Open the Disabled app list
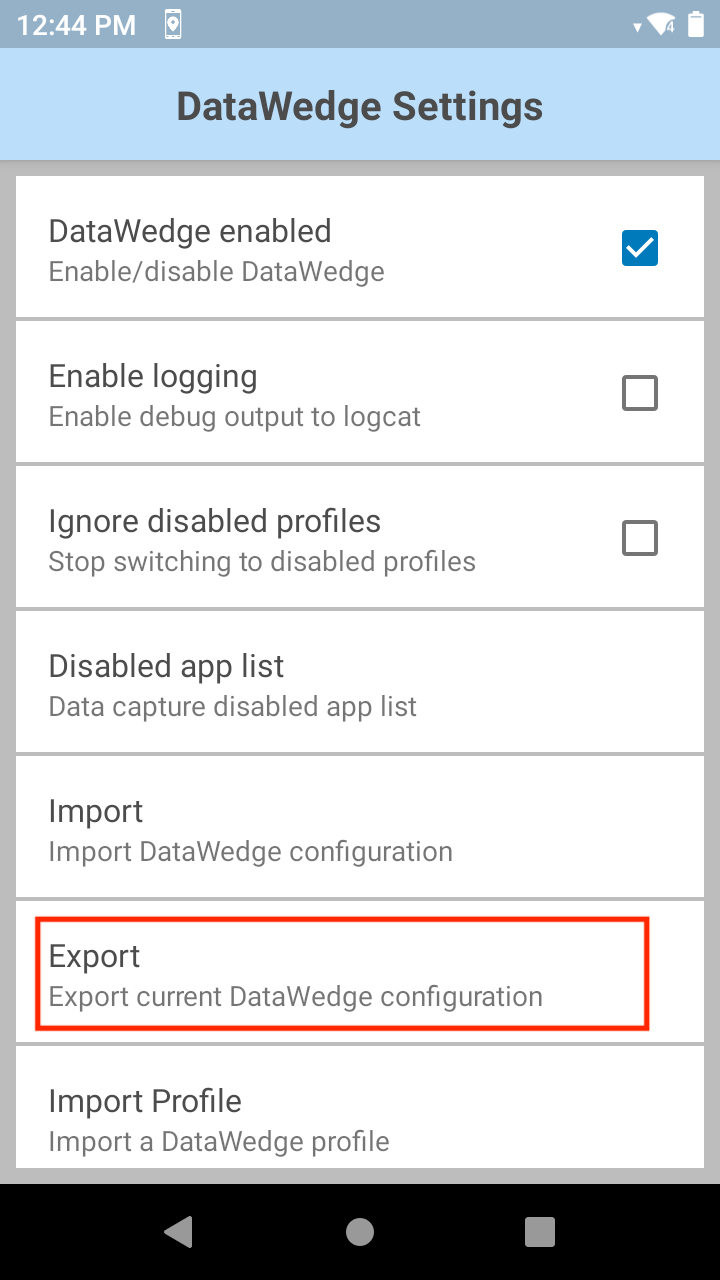 click(x=360, y=682)
